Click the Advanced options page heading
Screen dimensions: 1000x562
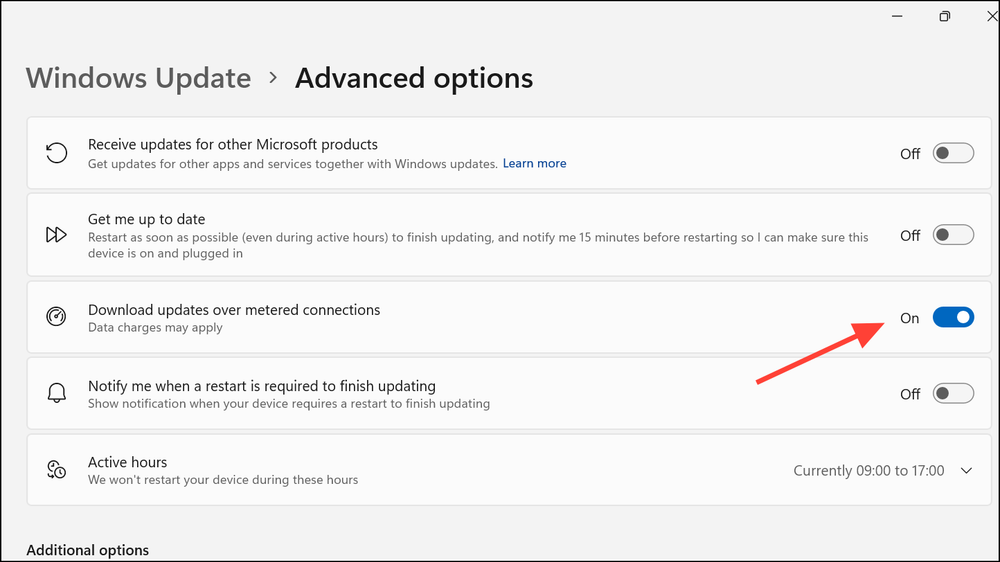tap(413, 78)
